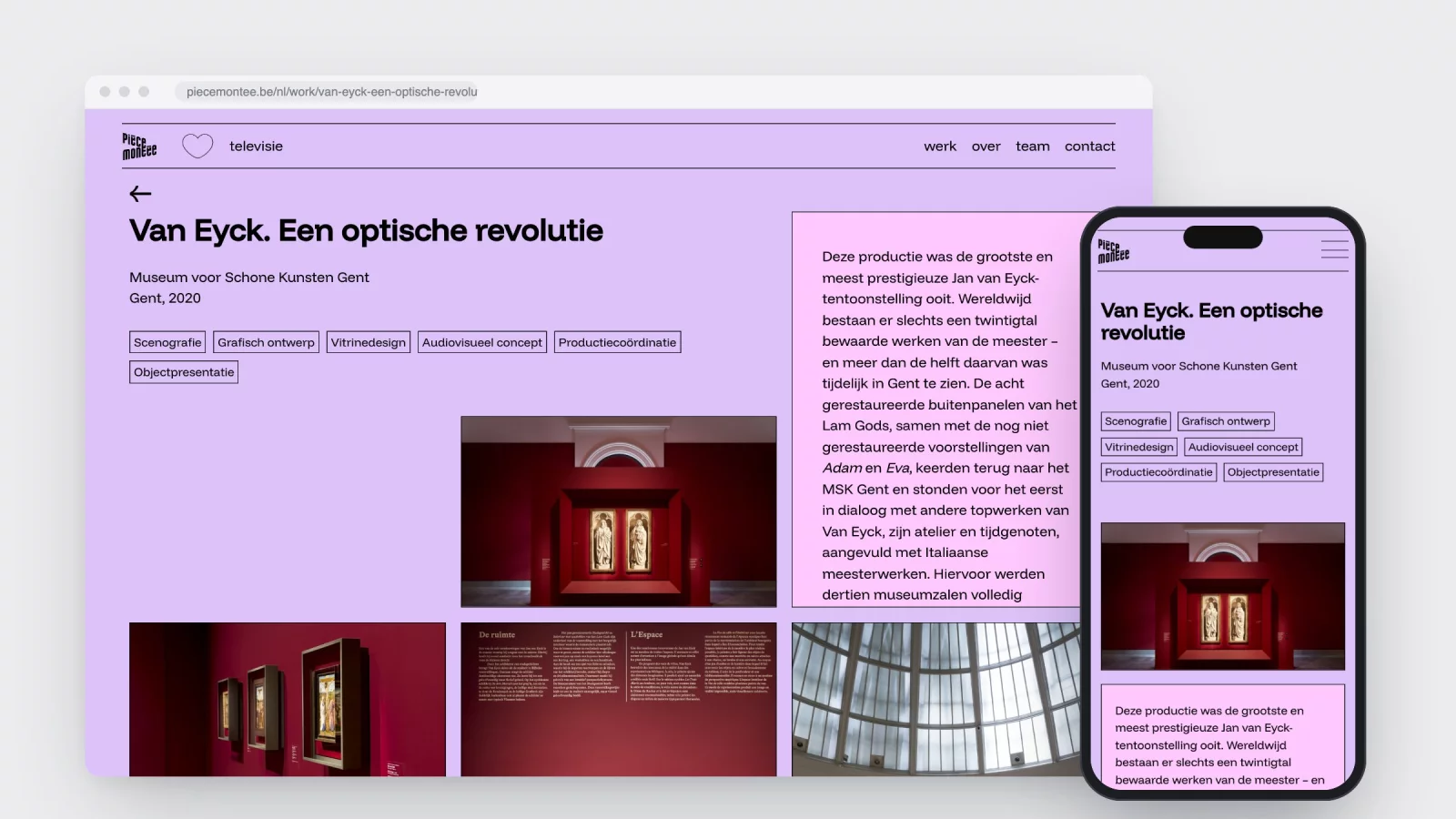The image size is (1456, 819).
Task: Select the Productiecoördinatie tag on desktop page
Action: [617, 342]
